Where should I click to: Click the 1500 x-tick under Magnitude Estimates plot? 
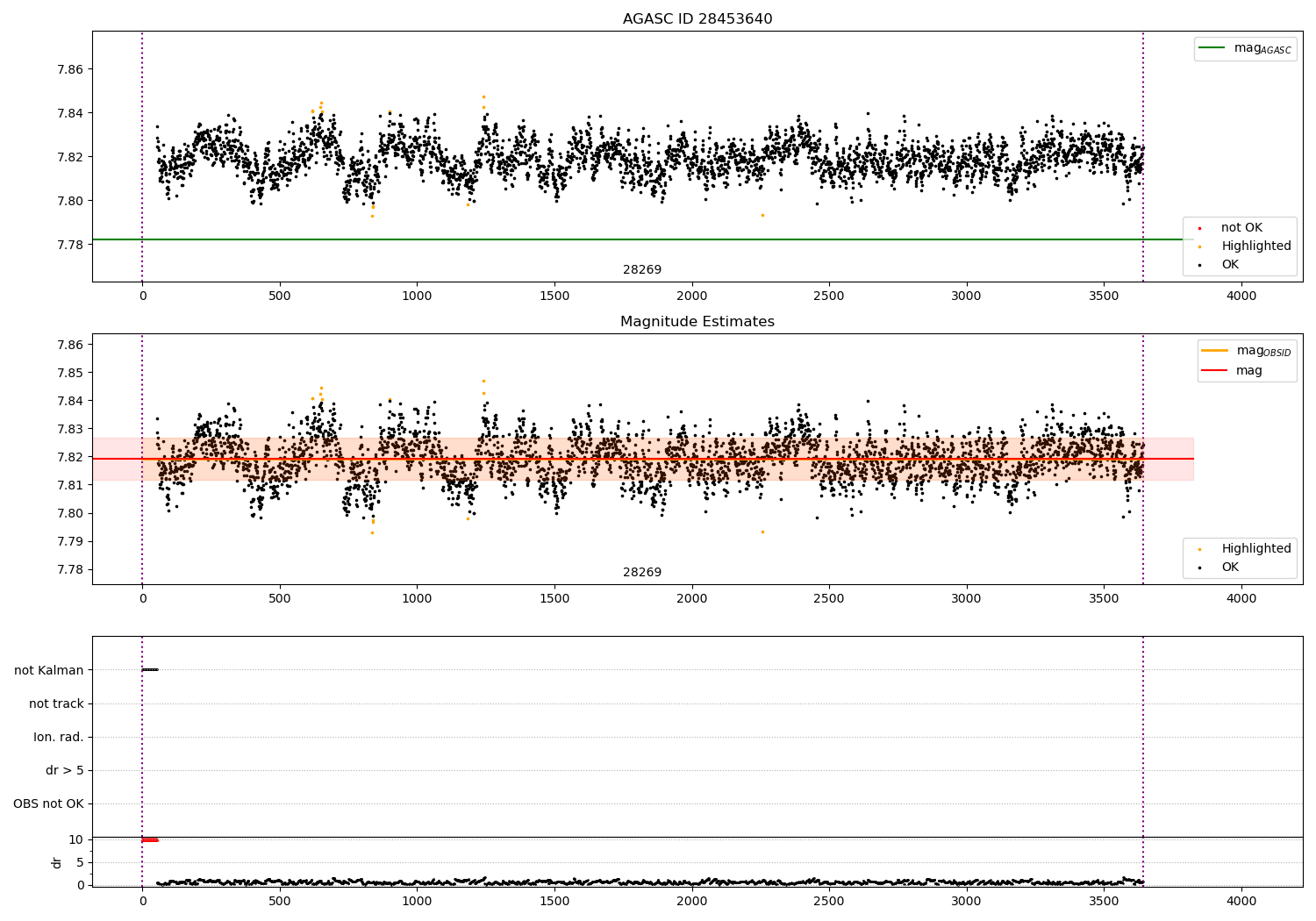click(554, 599)
